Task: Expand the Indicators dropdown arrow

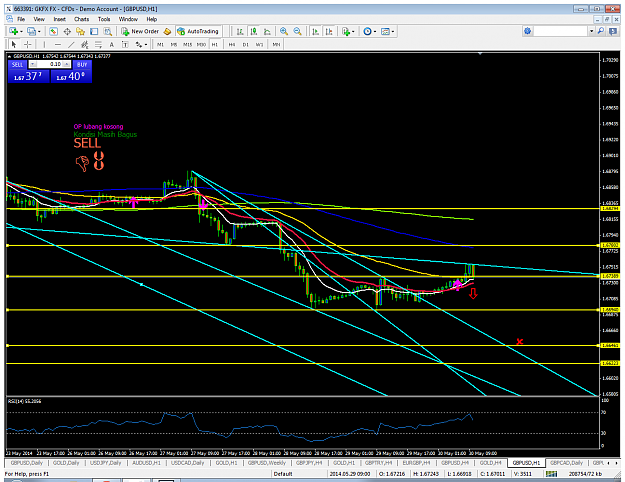Action: tap(353, 31)
